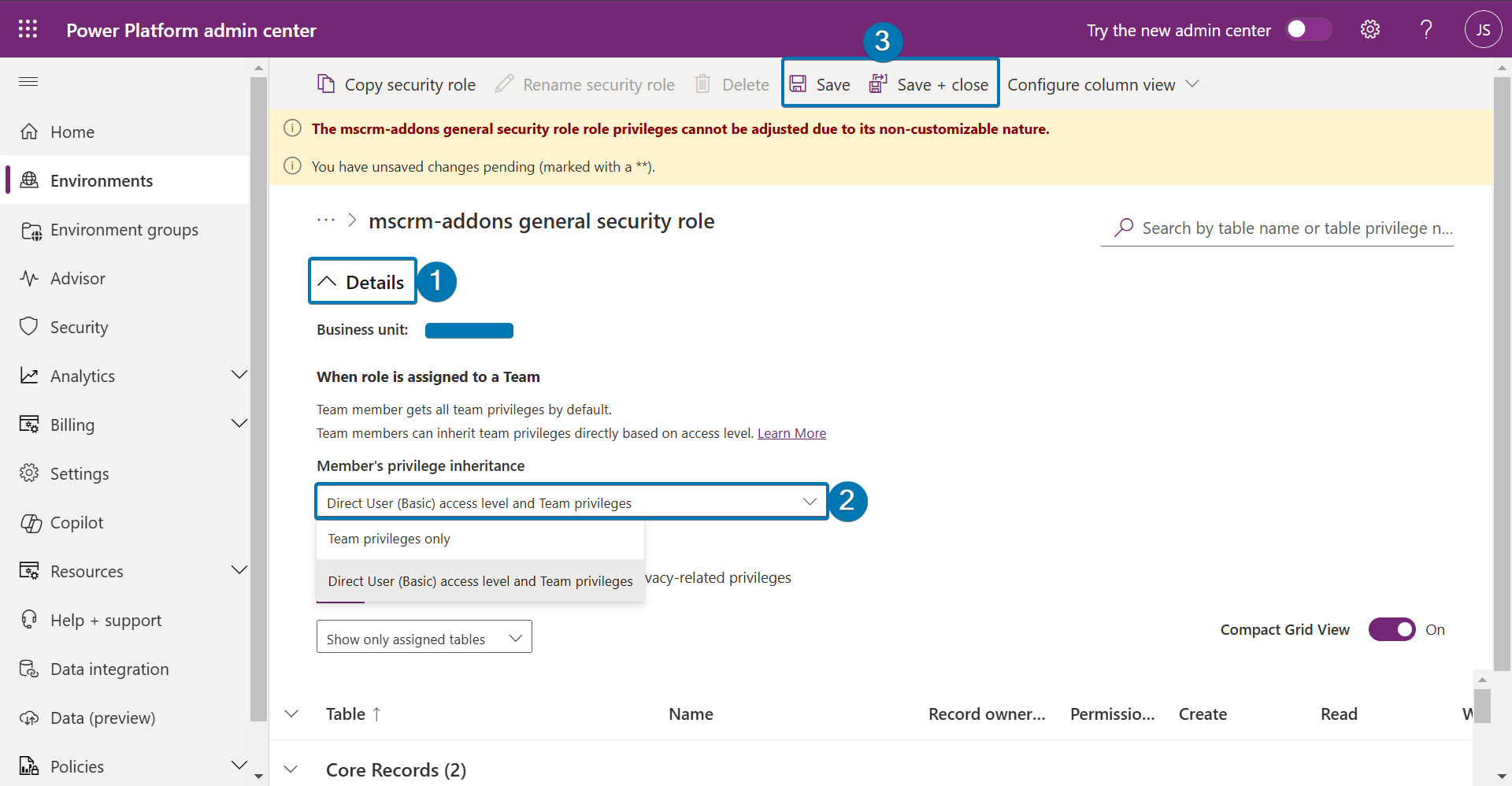Open Show only assigned tables dropdown
This screenshot has height=786, width=1512.
click(424, 637)
